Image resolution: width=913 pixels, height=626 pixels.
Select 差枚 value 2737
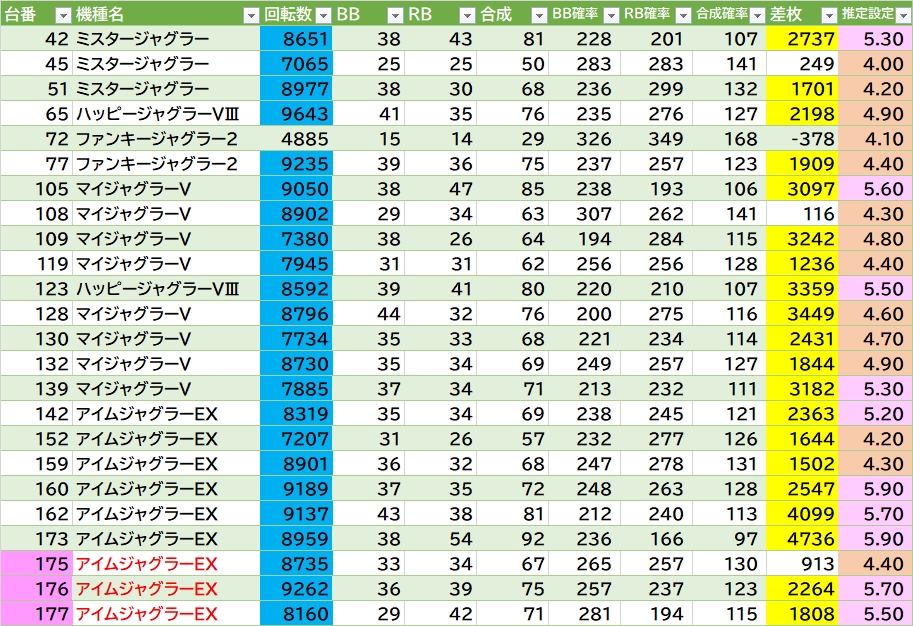(x=802, y=38)
